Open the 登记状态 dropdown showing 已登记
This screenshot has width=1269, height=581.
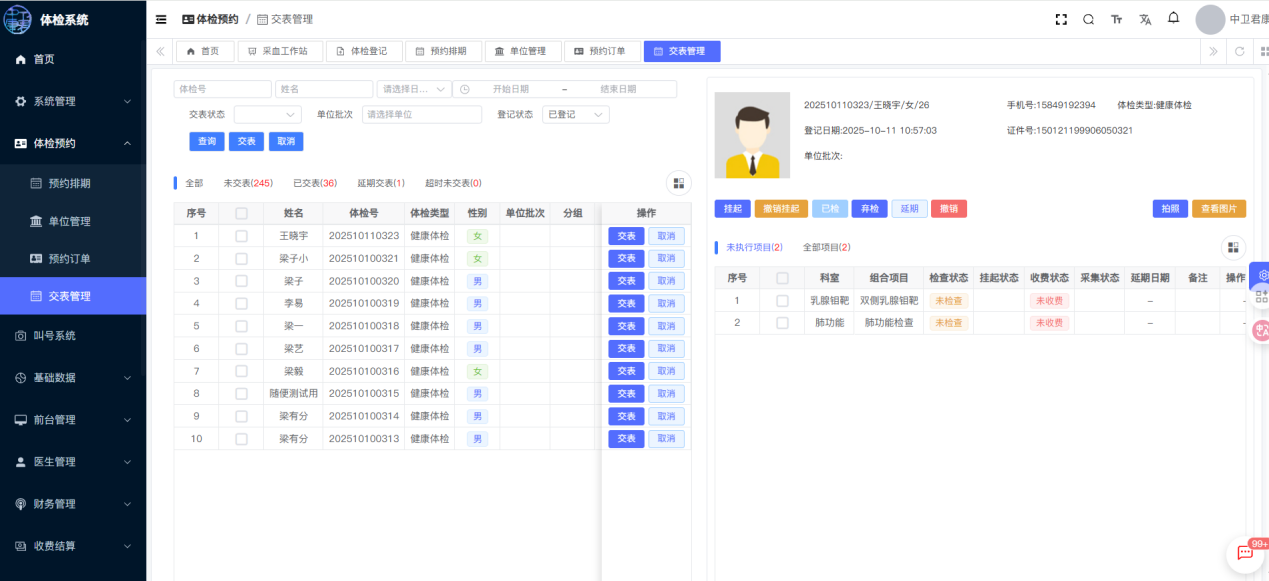pos(575,115)
